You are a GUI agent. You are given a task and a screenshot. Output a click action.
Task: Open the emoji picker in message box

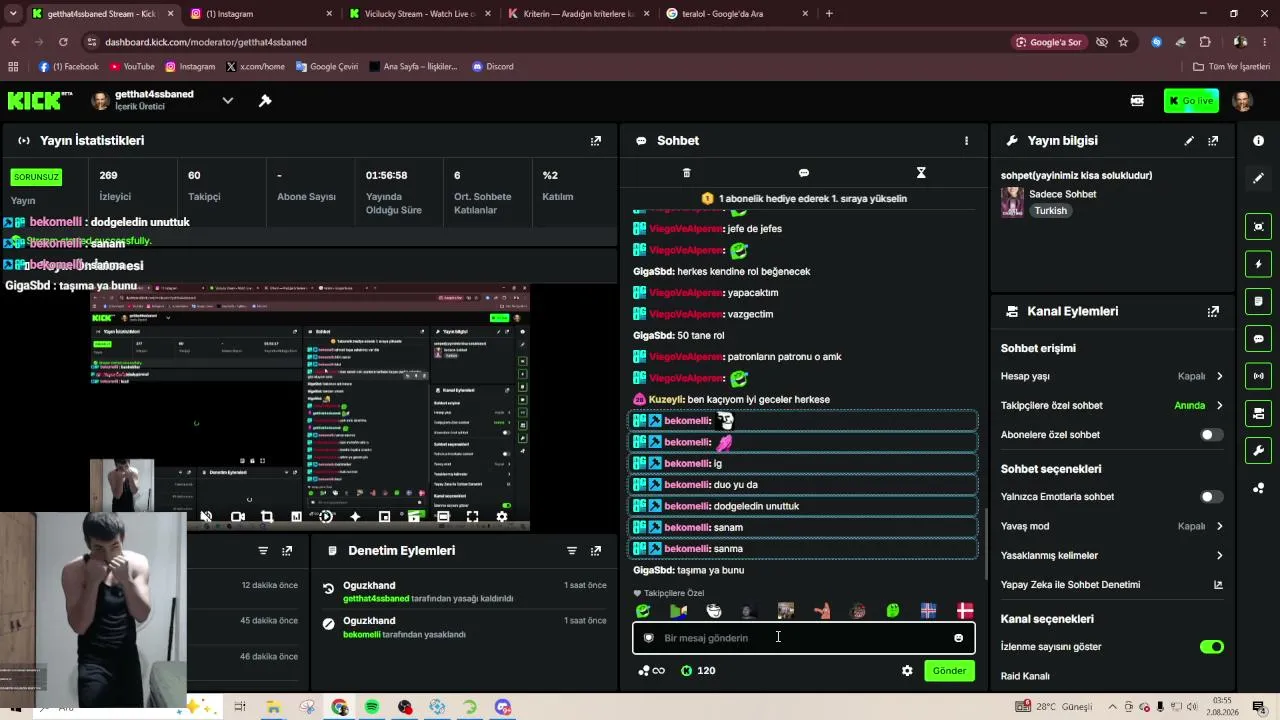coord(958,638)
